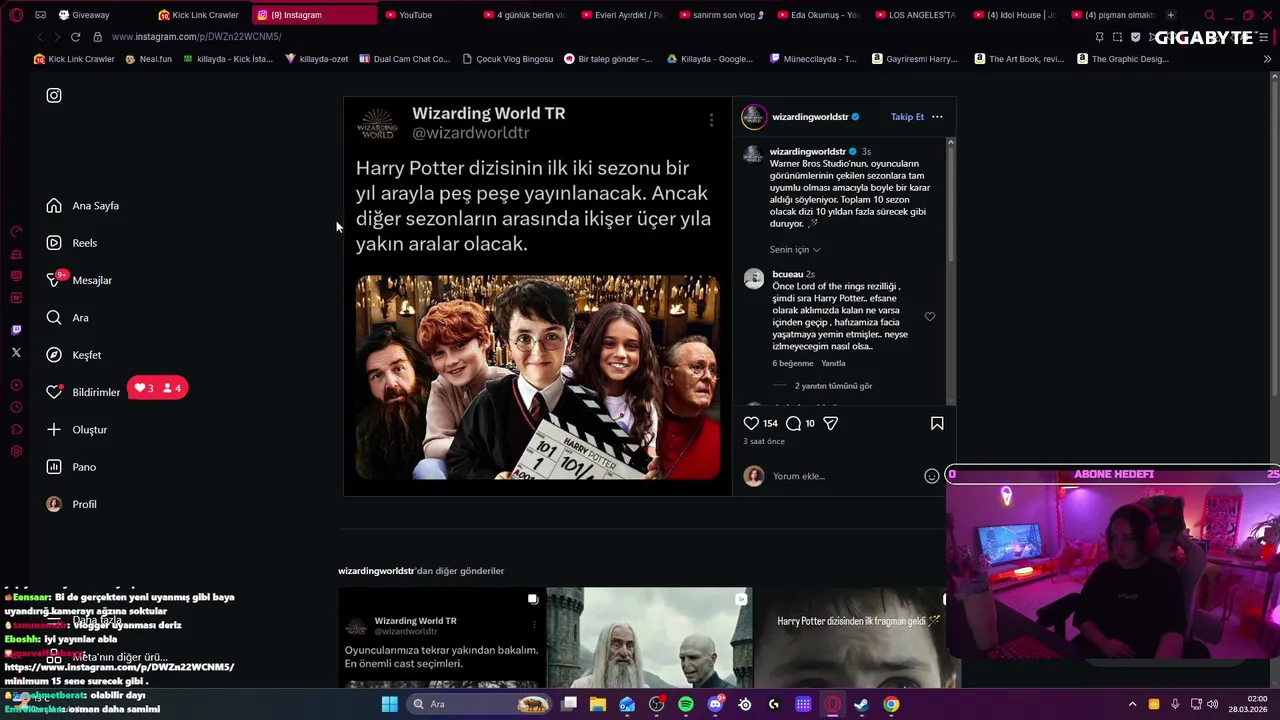Open Google Chrome from the taskbar
This screenshot has height=720, width=1280.
point(891,704)
